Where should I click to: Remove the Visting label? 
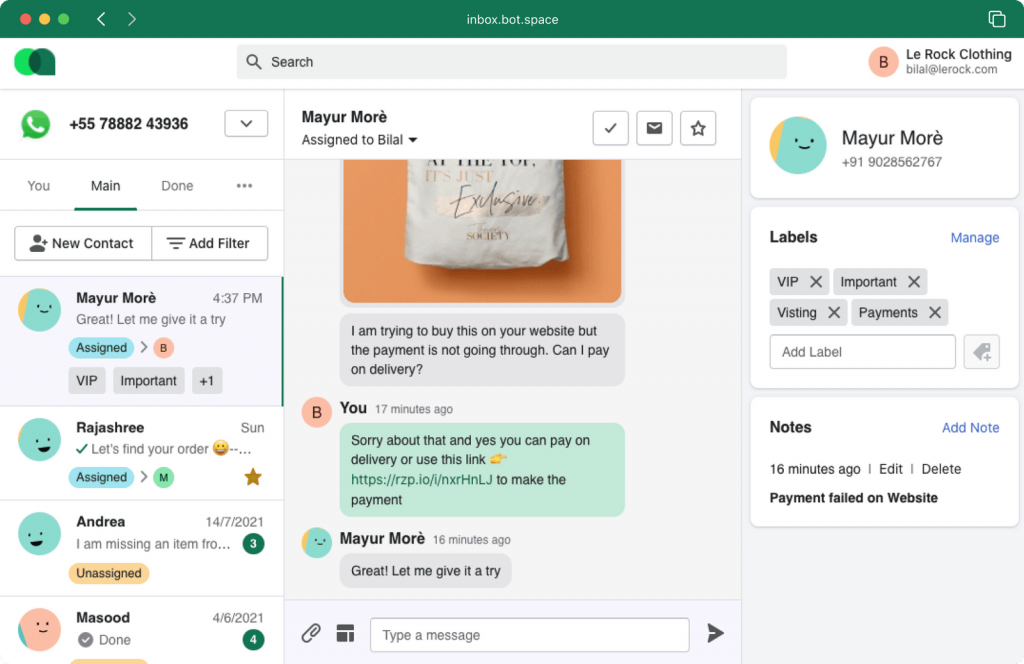[834, 313]
